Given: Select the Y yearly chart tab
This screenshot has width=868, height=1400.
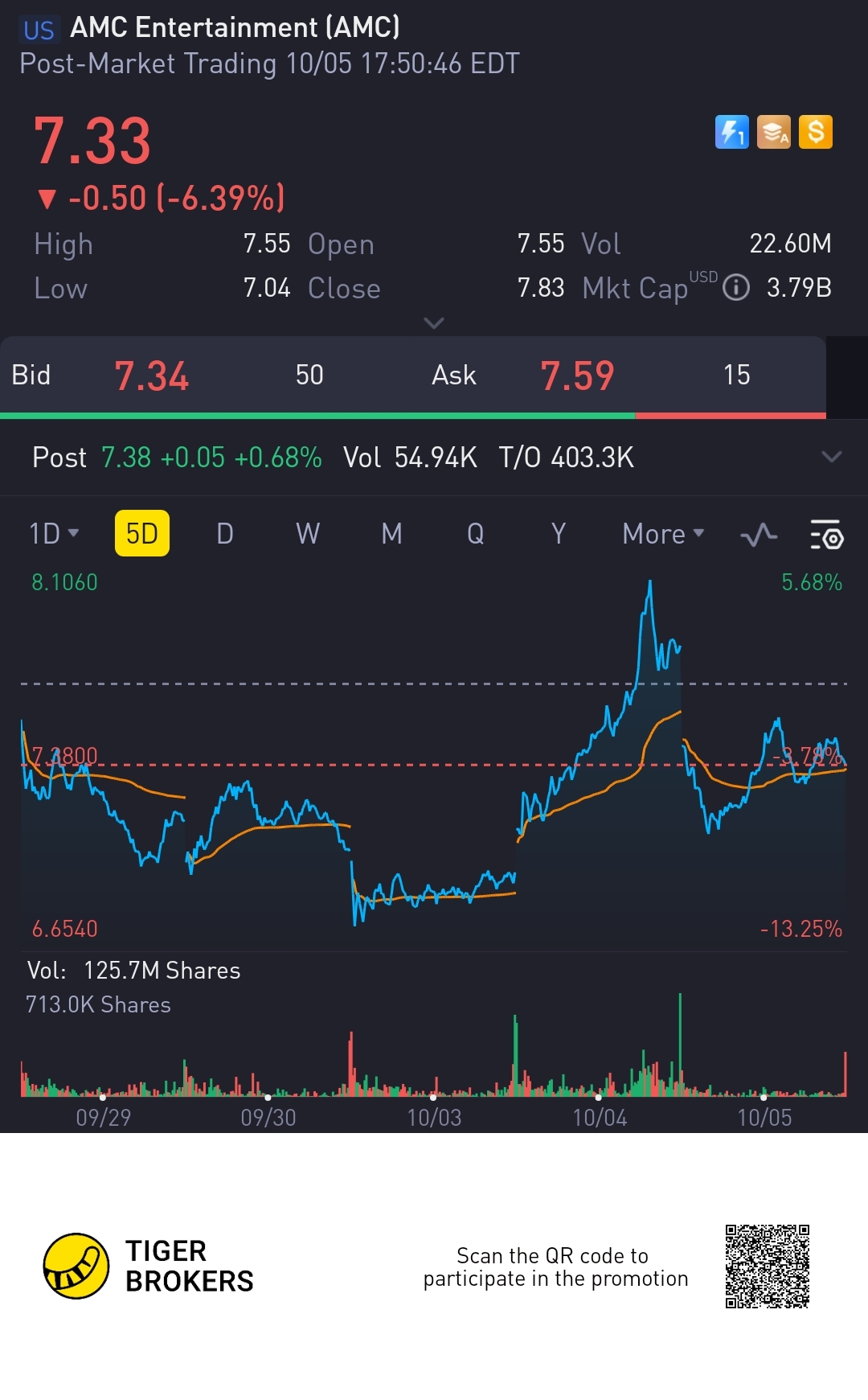Looking at the screenshot, I should (559, 533).
